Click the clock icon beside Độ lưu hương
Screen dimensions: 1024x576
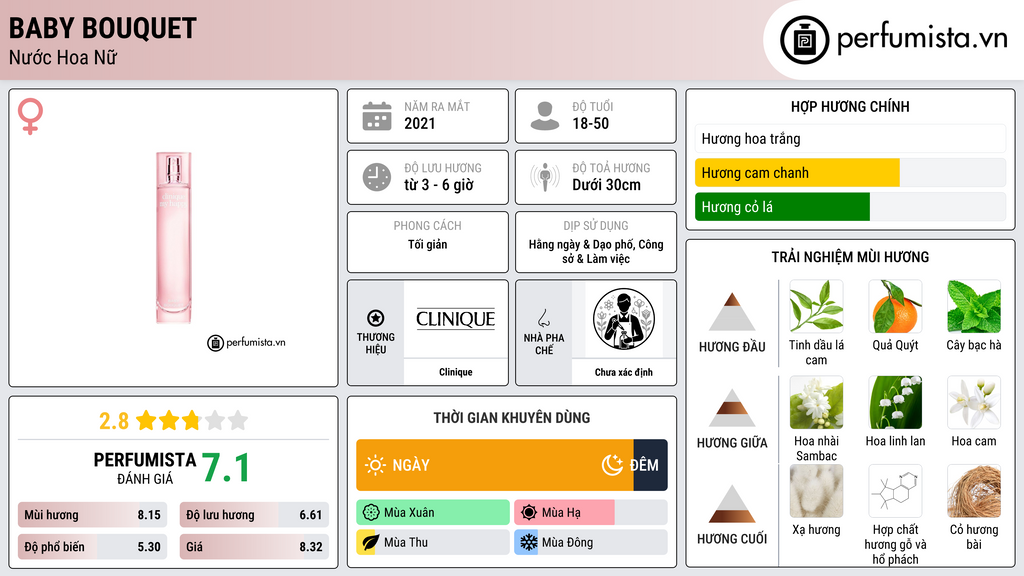pos(377,177)
